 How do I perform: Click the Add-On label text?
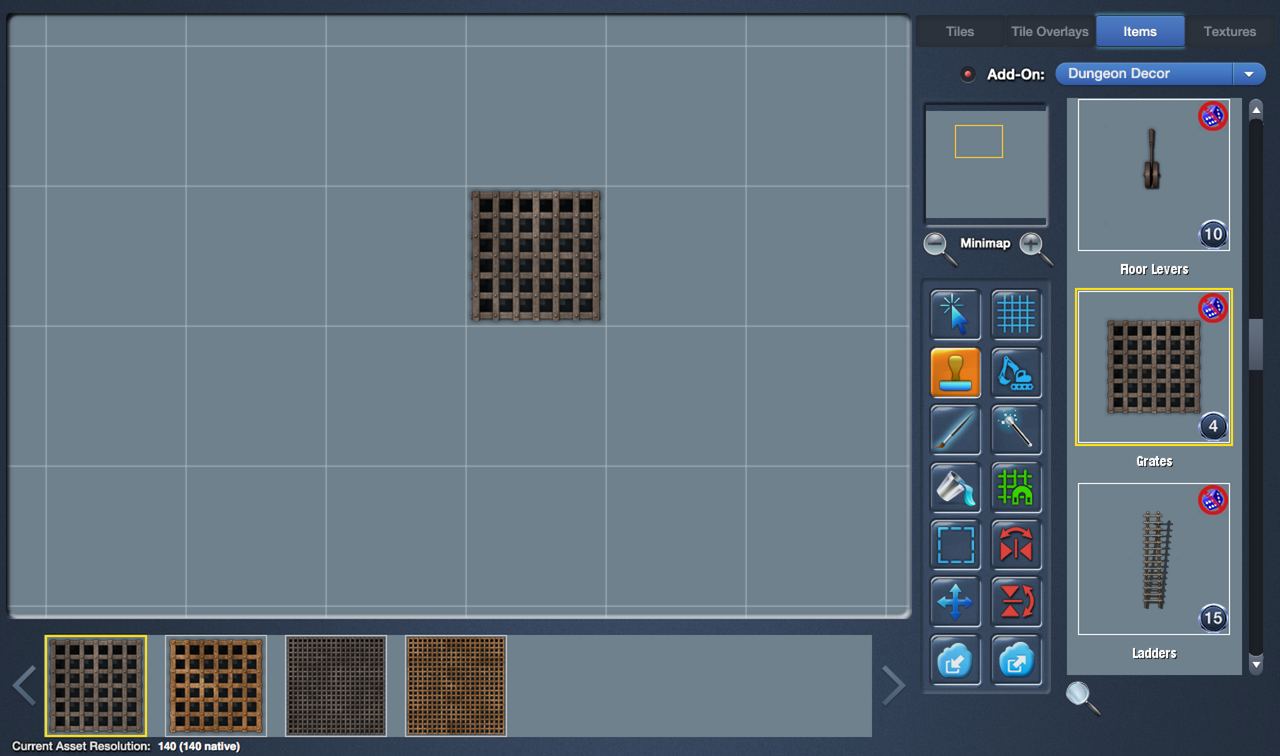[1016, 74]
